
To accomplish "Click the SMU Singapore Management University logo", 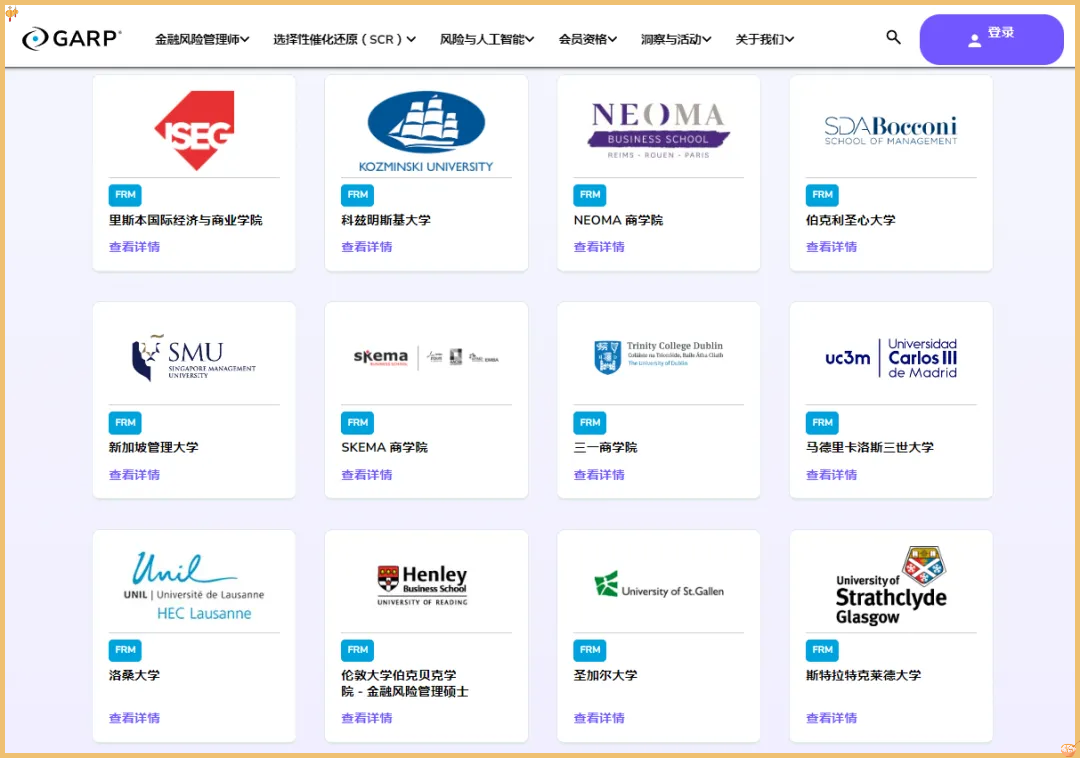I will (x=194, y=358).
